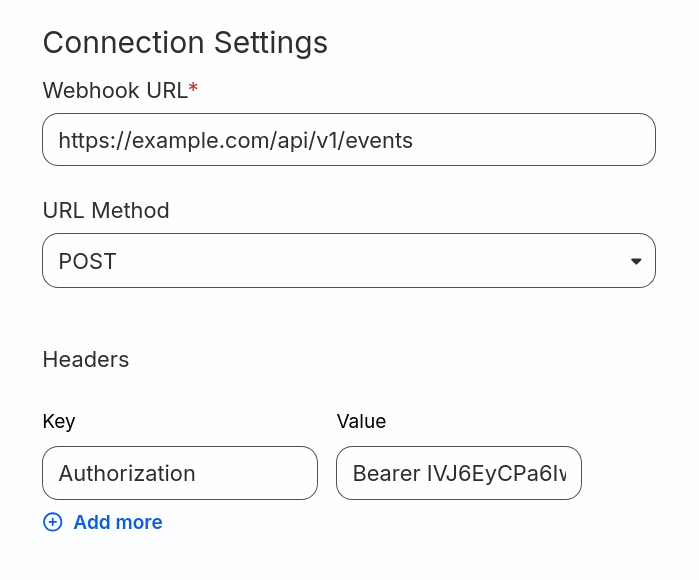Click the word Authorization in the Key field
The image size is (699, 580).
127,473
